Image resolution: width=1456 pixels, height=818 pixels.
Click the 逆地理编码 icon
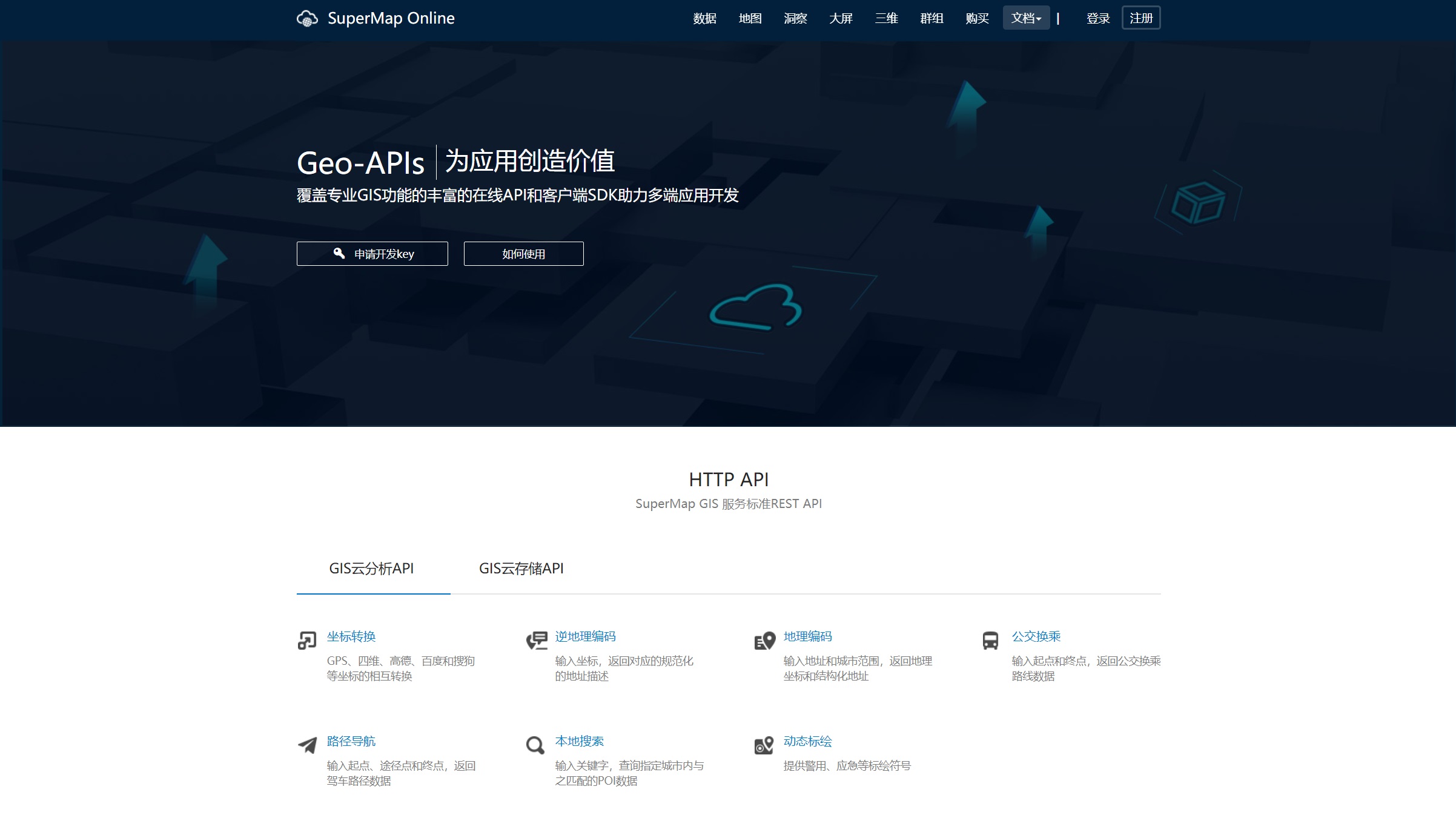[537, 640]
